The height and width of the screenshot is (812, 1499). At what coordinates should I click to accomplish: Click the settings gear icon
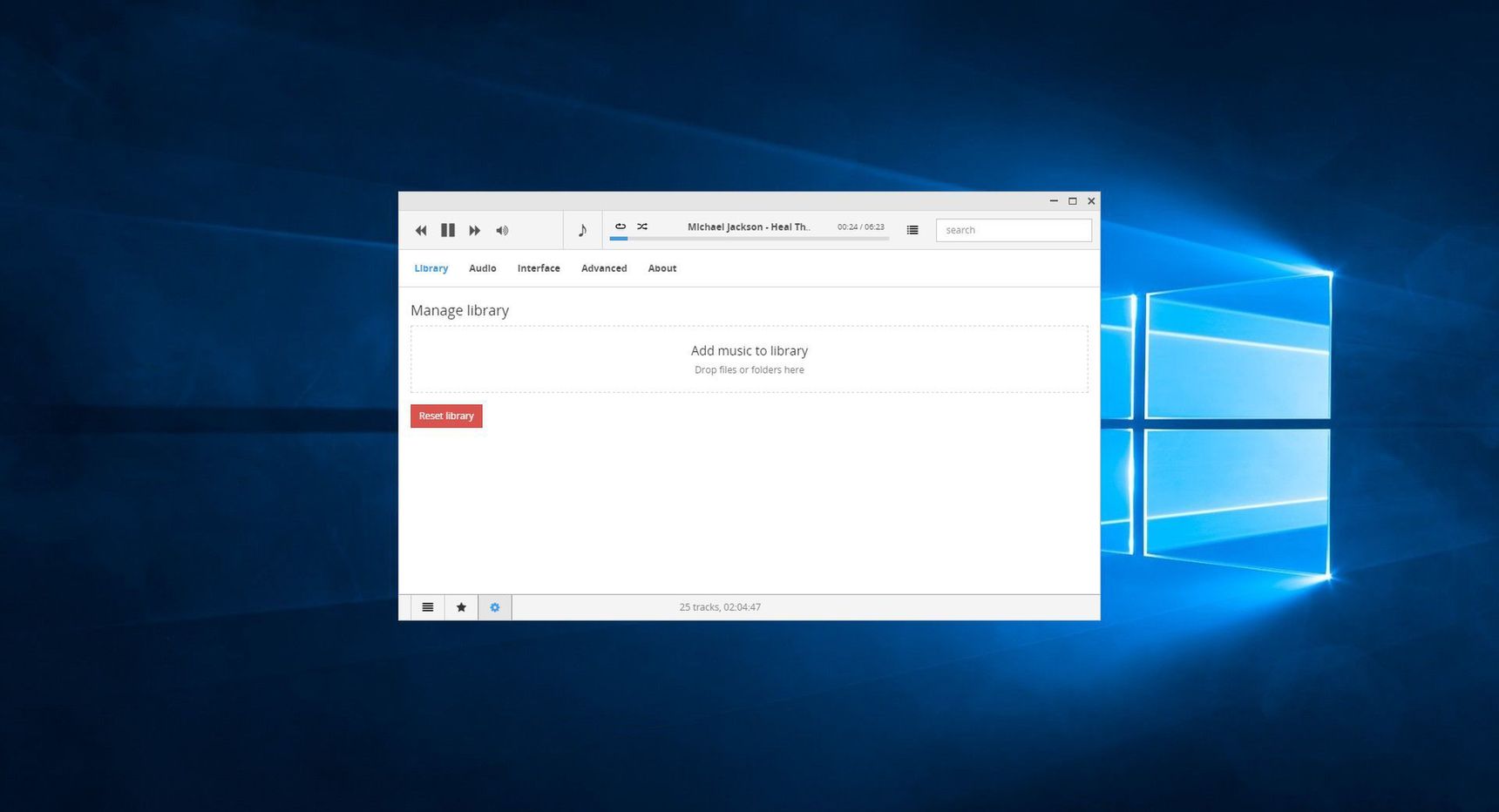495,607
